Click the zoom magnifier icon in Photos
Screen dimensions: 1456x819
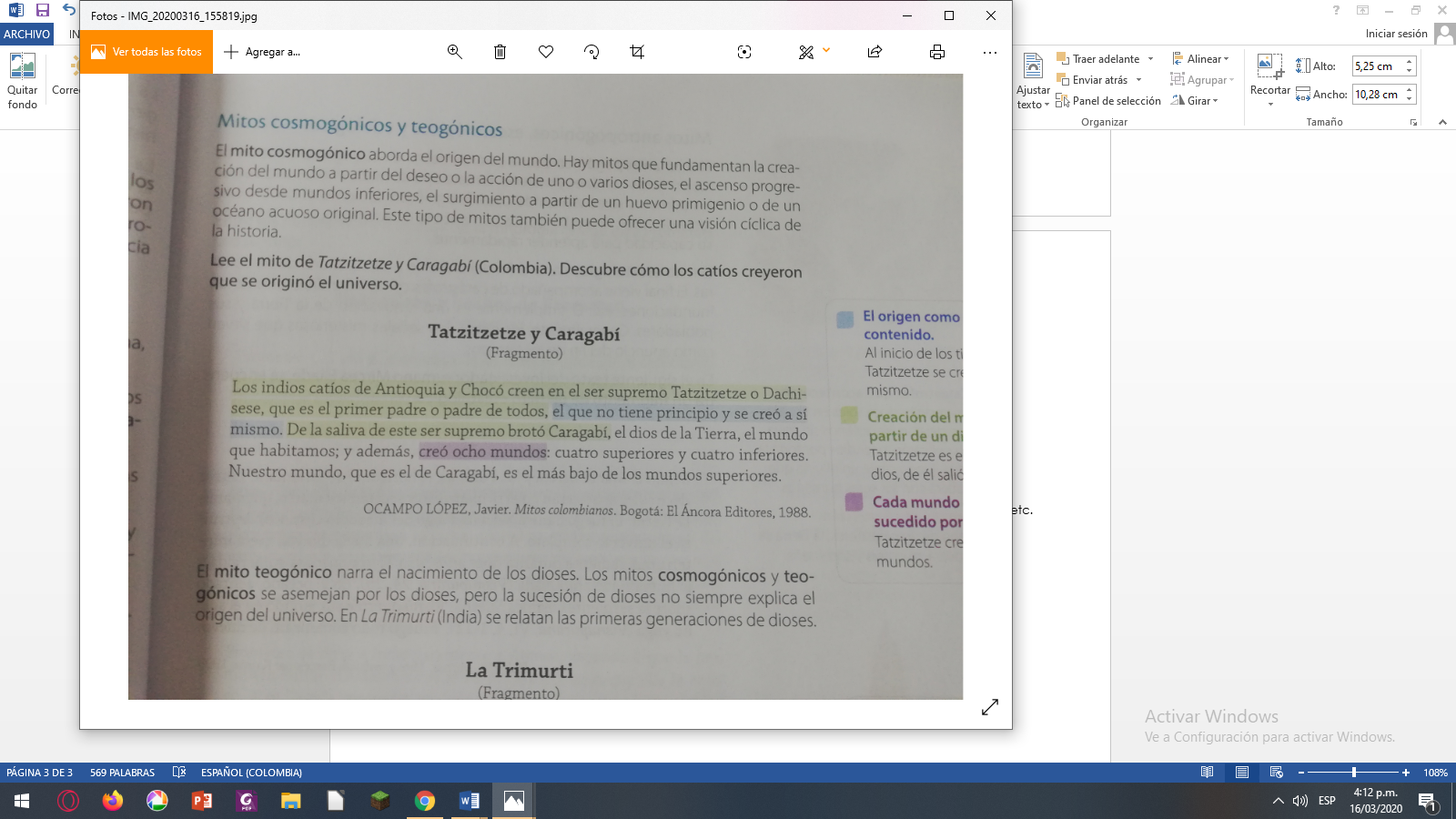coord(455,52)
